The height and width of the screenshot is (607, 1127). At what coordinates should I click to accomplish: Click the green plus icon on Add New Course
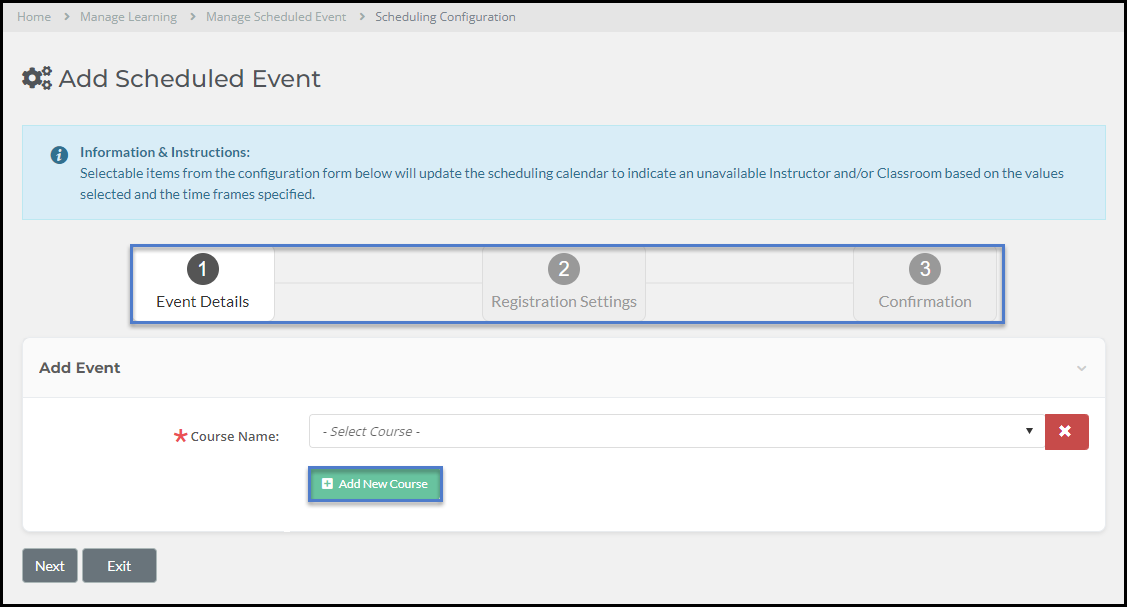(328, 483)
